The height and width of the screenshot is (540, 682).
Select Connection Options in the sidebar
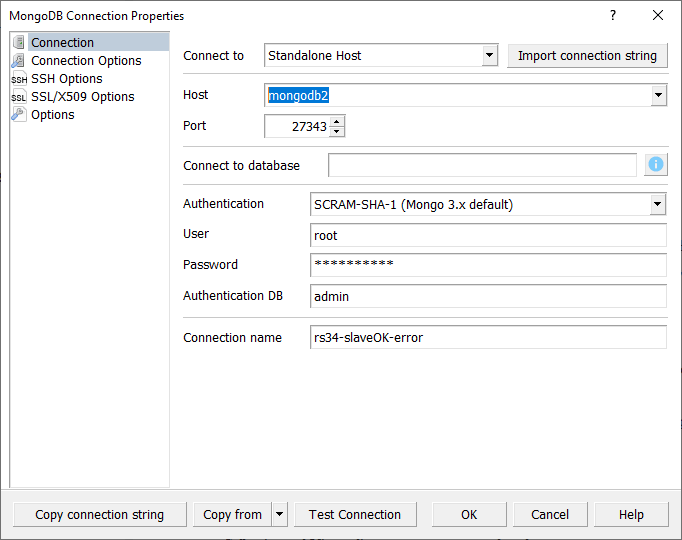coord(86,61)
